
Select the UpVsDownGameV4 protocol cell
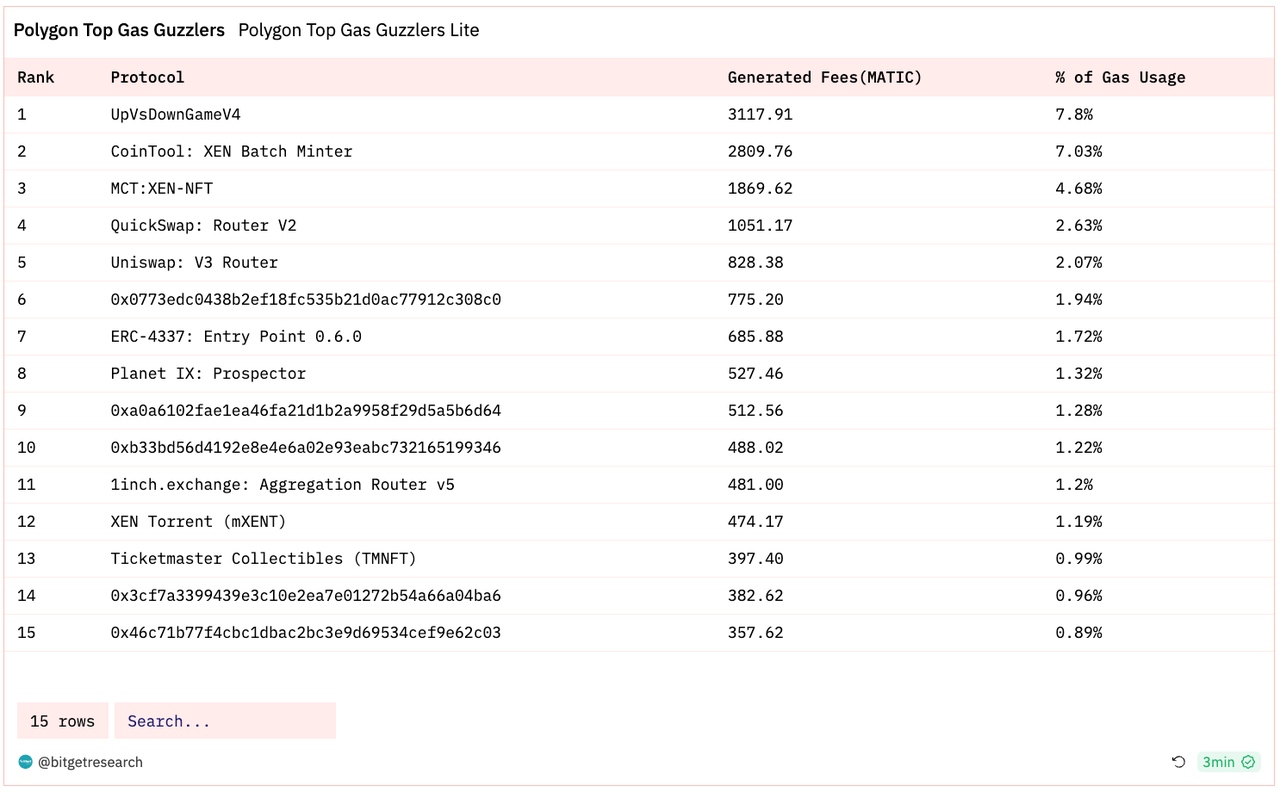pos(175,114)
